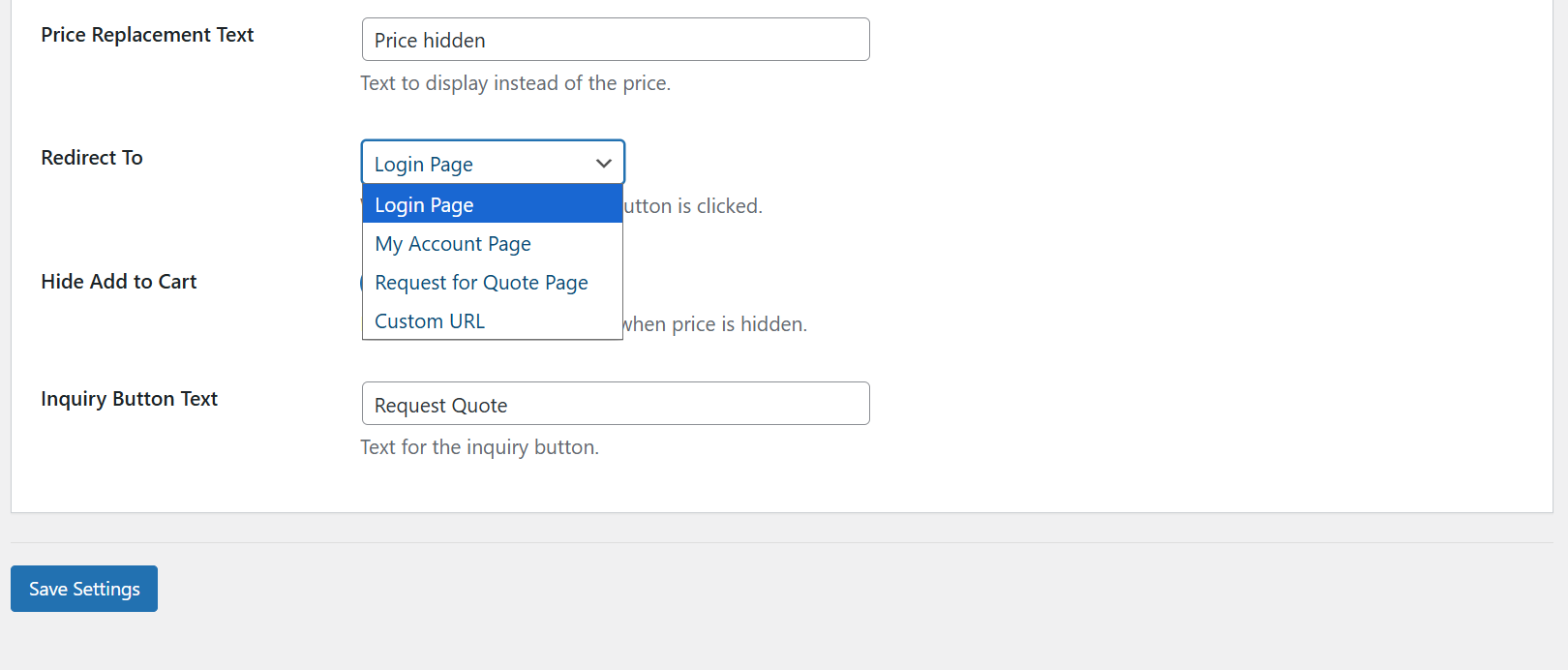This screenshot has width=1568, height=670.
Task: Select "My Account Page" from the dropdown
Action: click(453, 243)
